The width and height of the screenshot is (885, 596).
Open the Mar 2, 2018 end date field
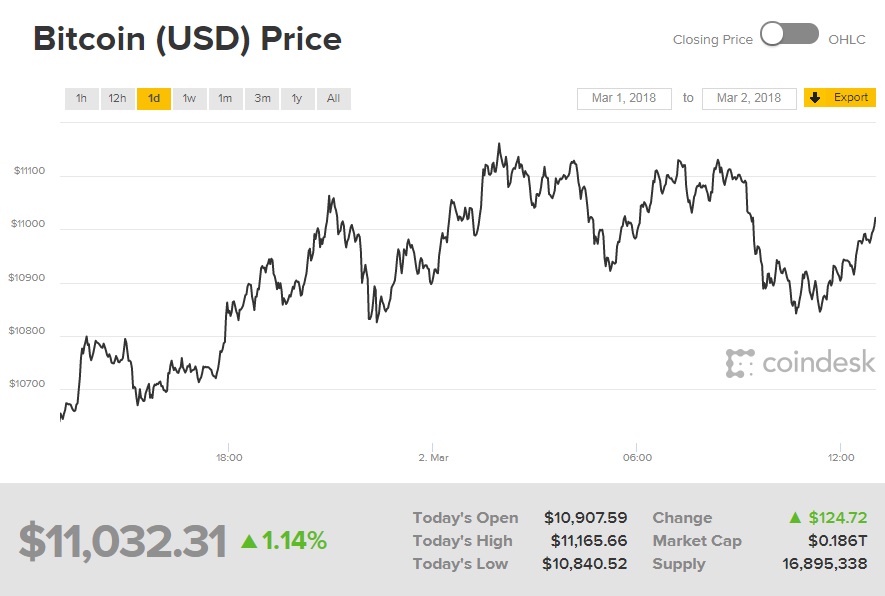coord(749,98)
